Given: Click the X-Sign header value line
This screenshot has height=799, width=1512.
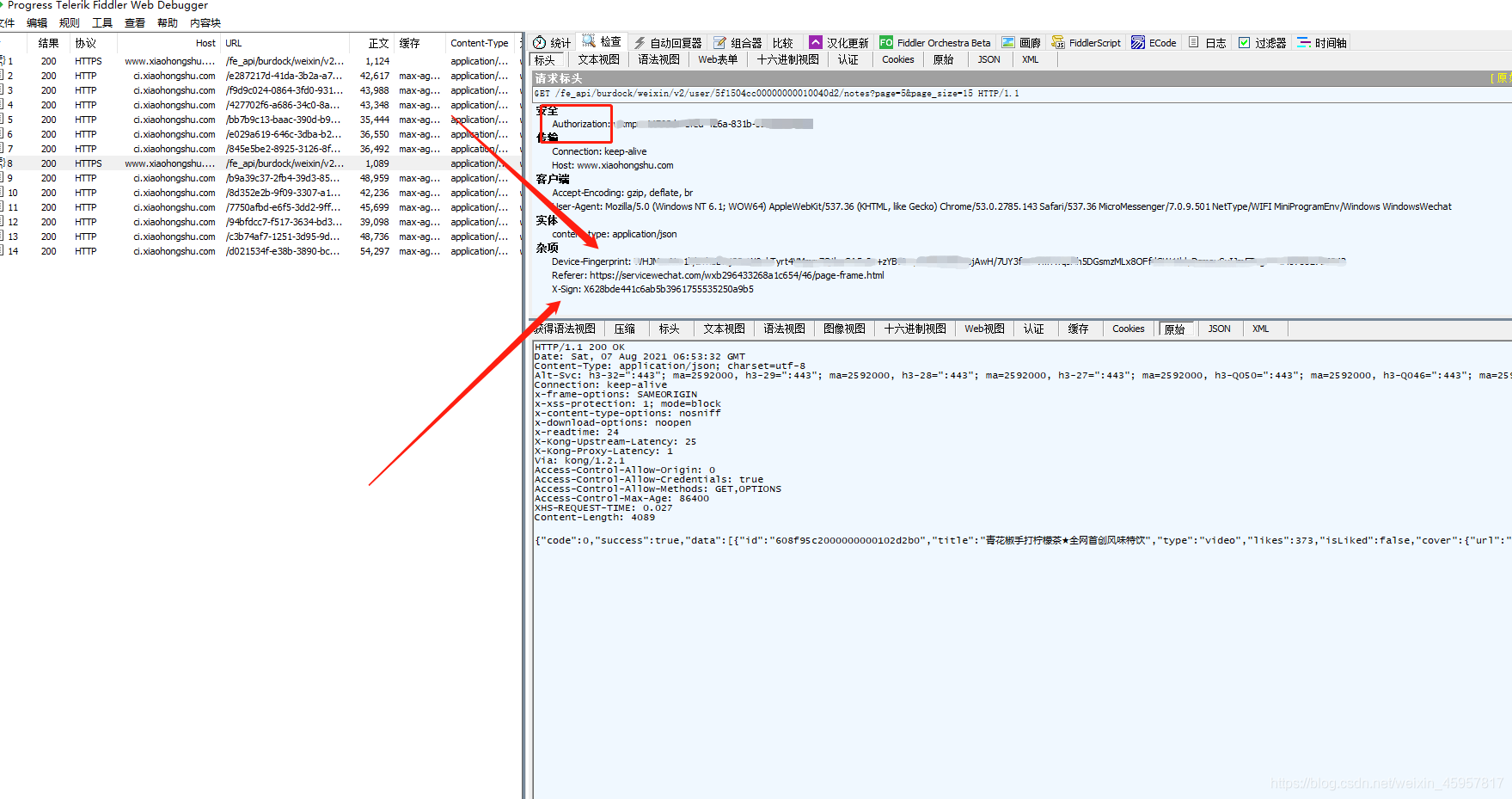Looking at the screenshot, I should pos(652,289).
